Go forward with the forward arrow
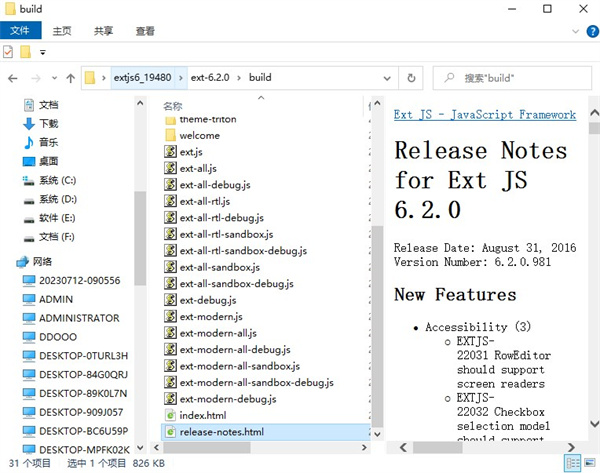Viewport: 600px width, 473px height. click(x=36, y=78)
